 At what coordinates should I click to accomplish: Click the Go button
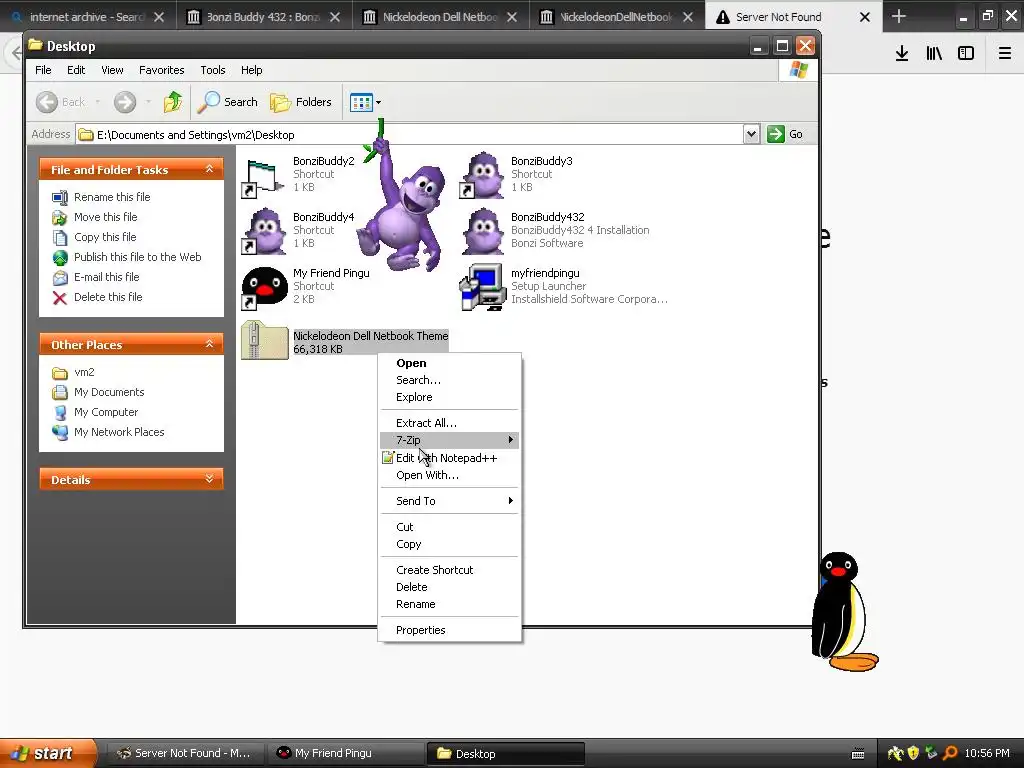pos(785,134)
